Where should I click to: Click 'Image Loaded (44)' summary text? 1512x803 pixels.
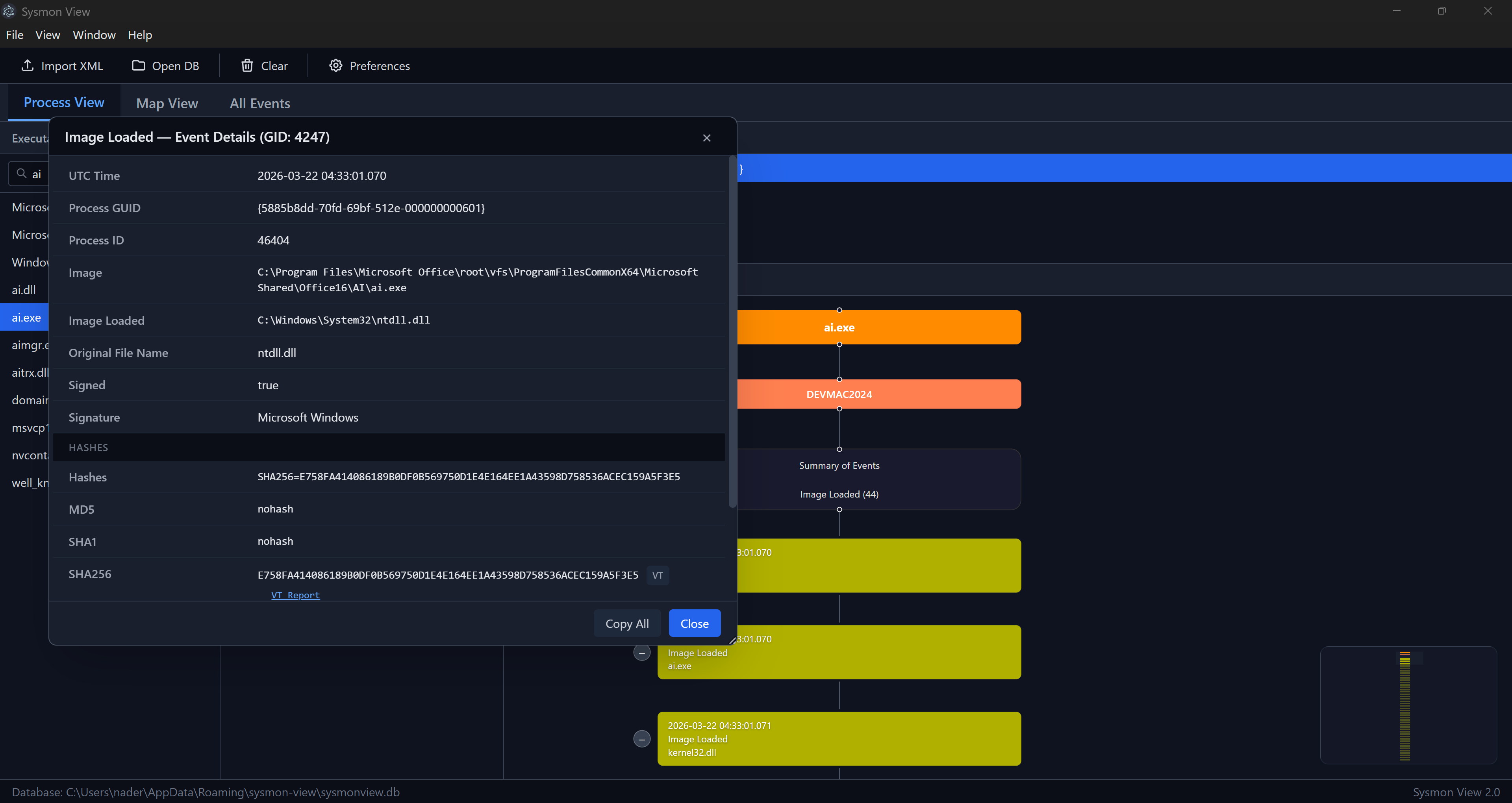pos(839,494)
